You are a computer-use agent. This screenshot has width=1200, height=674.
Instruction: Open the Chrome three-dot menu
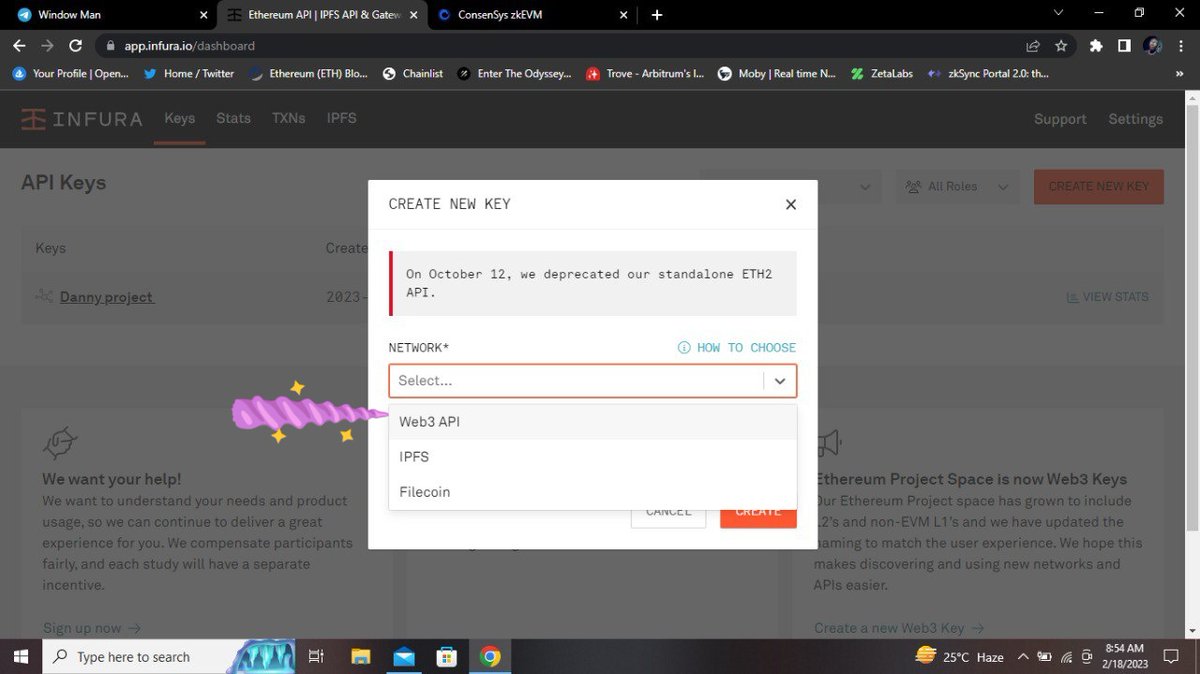[x=1180, y=46]
